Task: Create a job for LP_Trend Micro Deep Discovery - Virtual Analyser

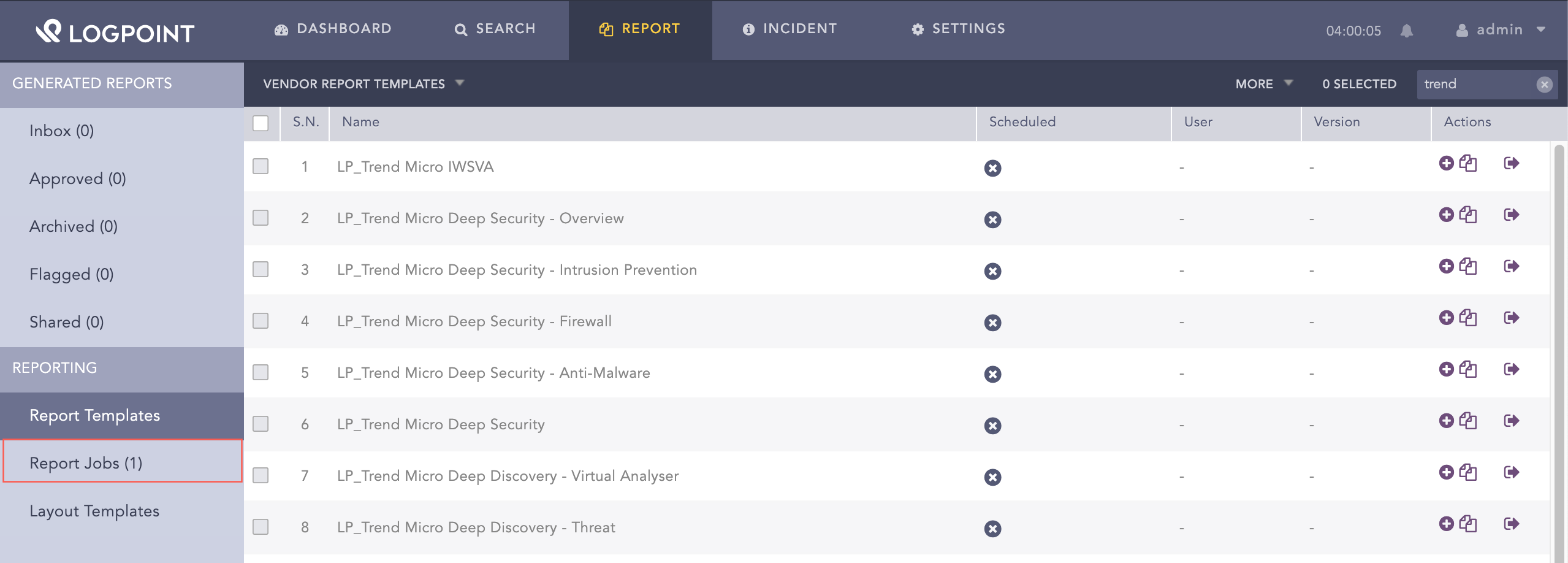Action: (1447, 472)
